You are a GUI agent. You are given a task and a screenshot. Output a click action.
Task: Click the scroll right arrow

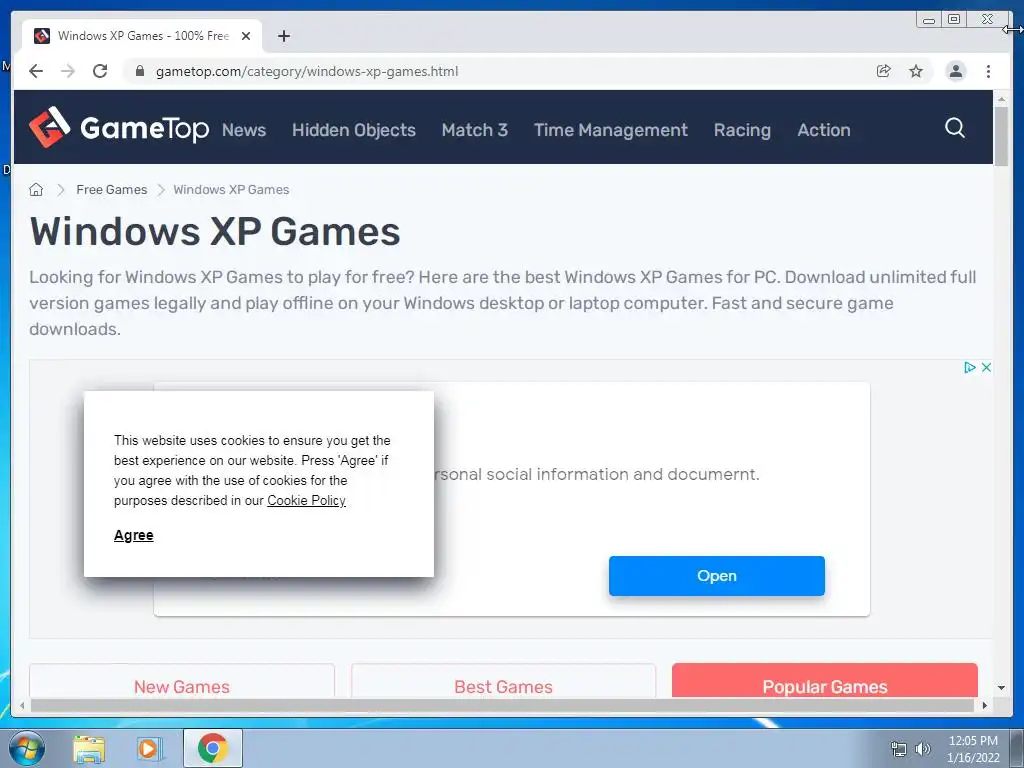point(985,705)
